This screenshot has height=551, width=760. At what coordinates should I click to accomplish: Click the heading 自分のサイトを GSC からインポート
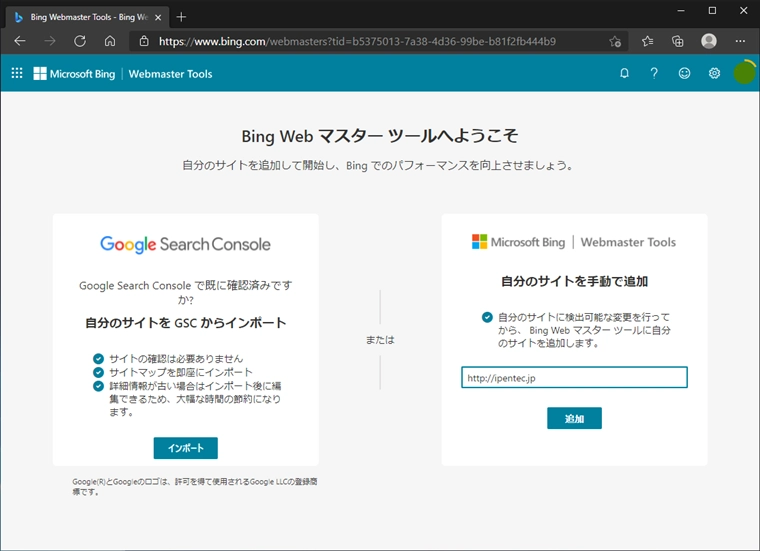[186, 323]
